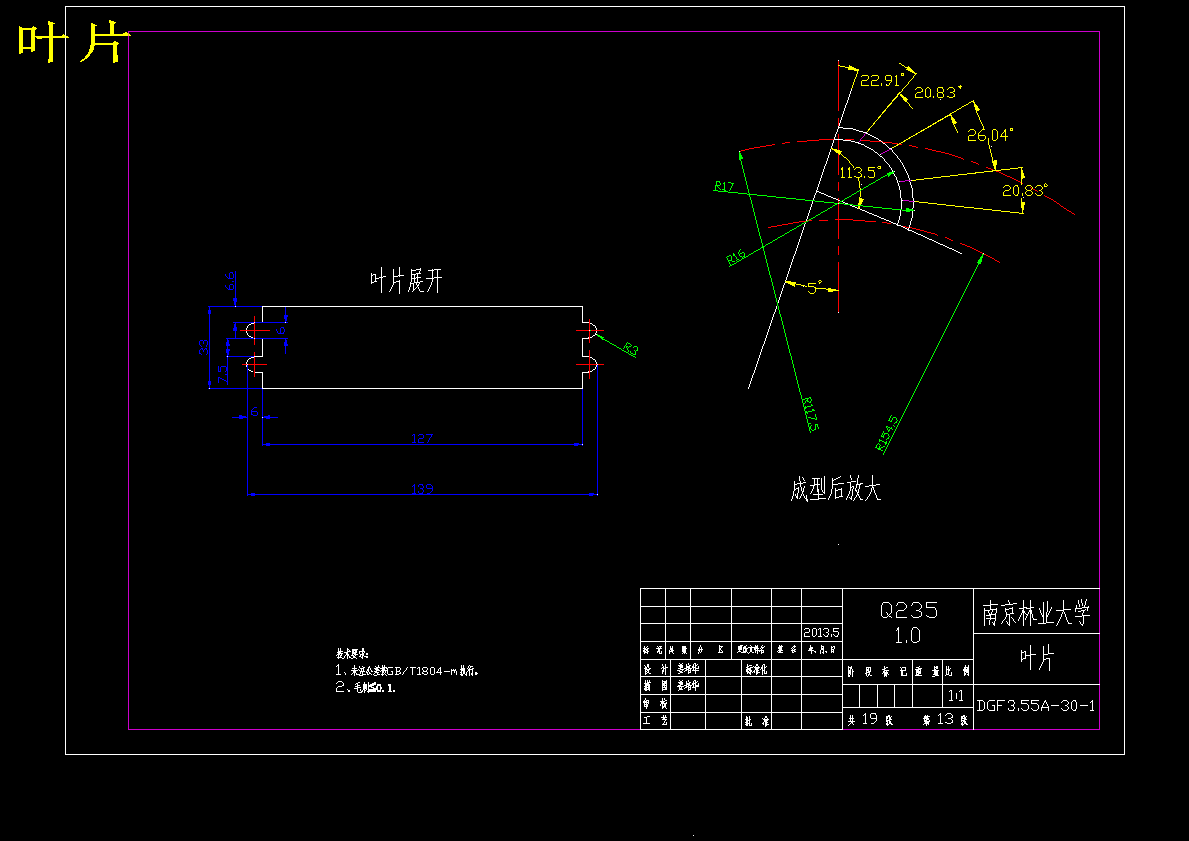Image resolution: width=1189 pixels, height=841 pixels.
Task: Click the R16 radius label
Action: (x=736, y=256)
